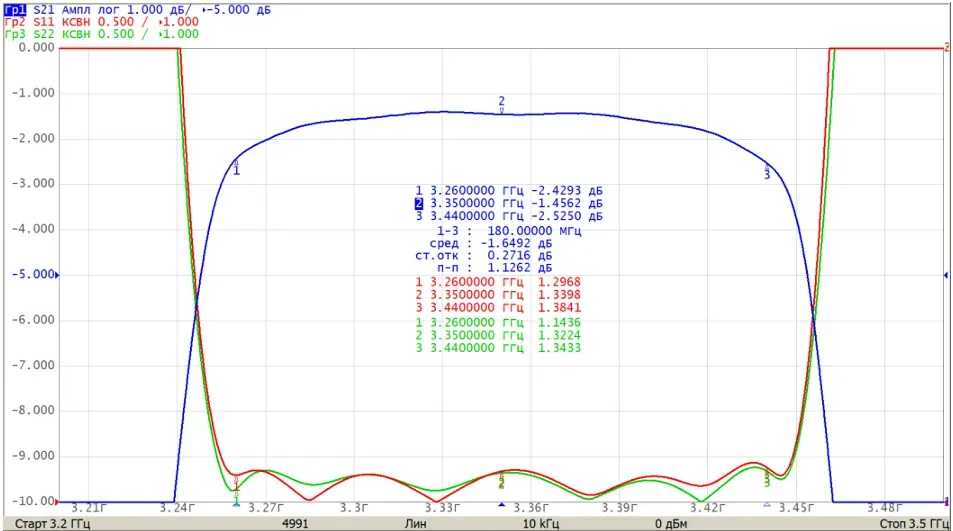Click the blue reference level triangle at -5.000
953x531 pixels.
pos(57,275)
